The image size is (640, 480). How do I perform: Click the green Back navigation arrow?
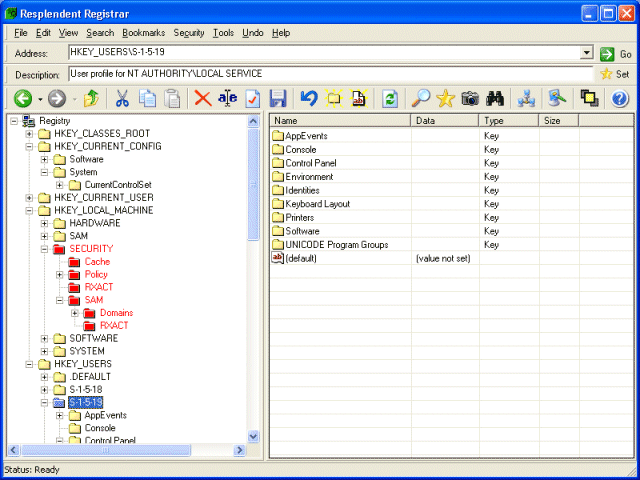[x=23, y=98]
